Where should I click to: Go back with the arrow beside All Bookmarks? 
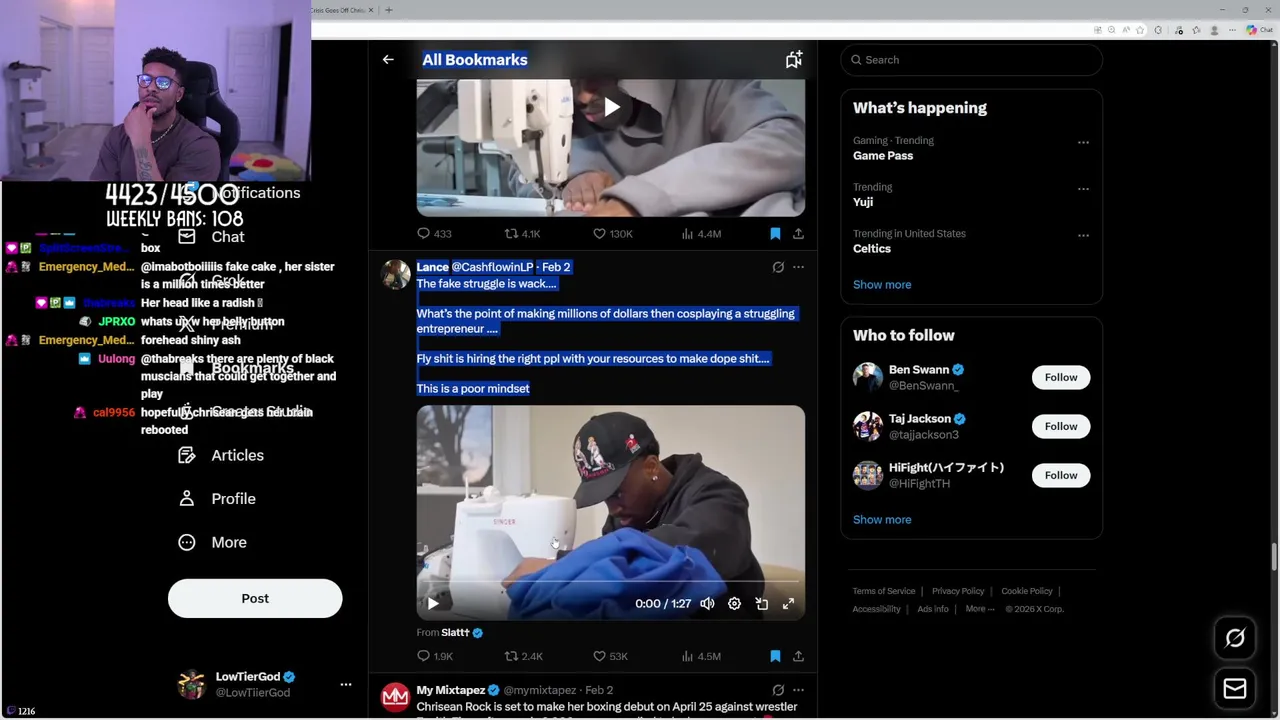pyautogui.click(x=388, y=60)
